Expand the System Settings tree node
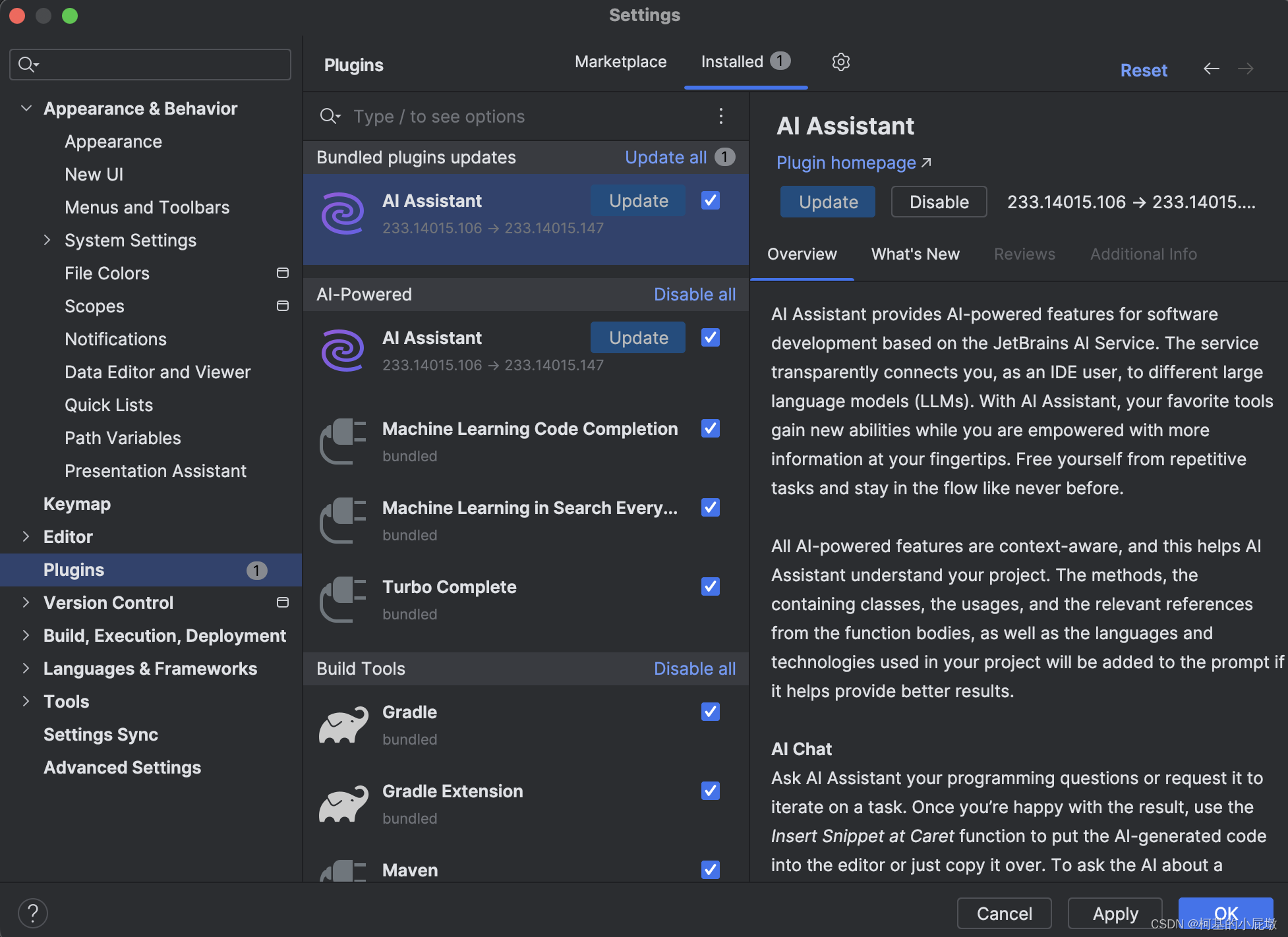Viewport: 1288px width, 937px height. coord(47,241)
